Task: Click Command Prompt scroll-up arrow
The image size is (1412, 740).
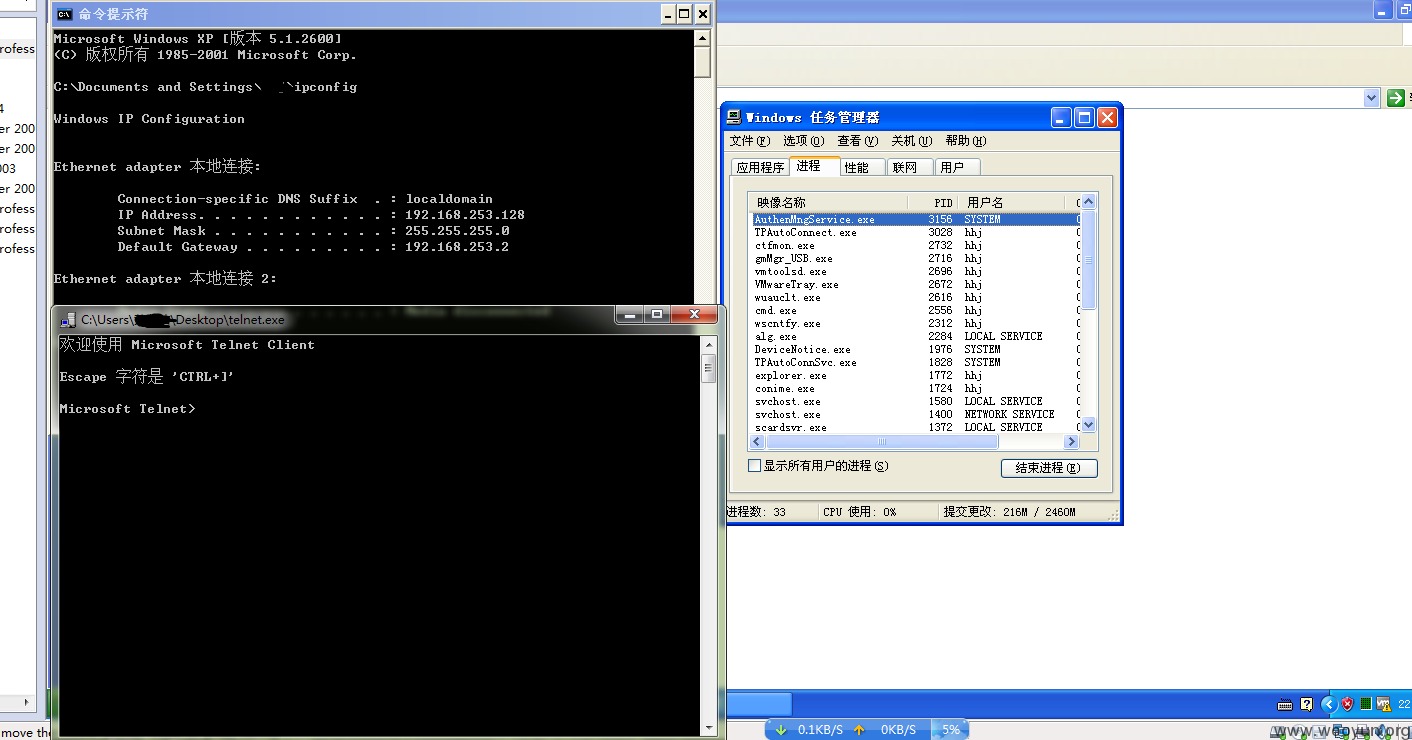Action: coord(703,38)
